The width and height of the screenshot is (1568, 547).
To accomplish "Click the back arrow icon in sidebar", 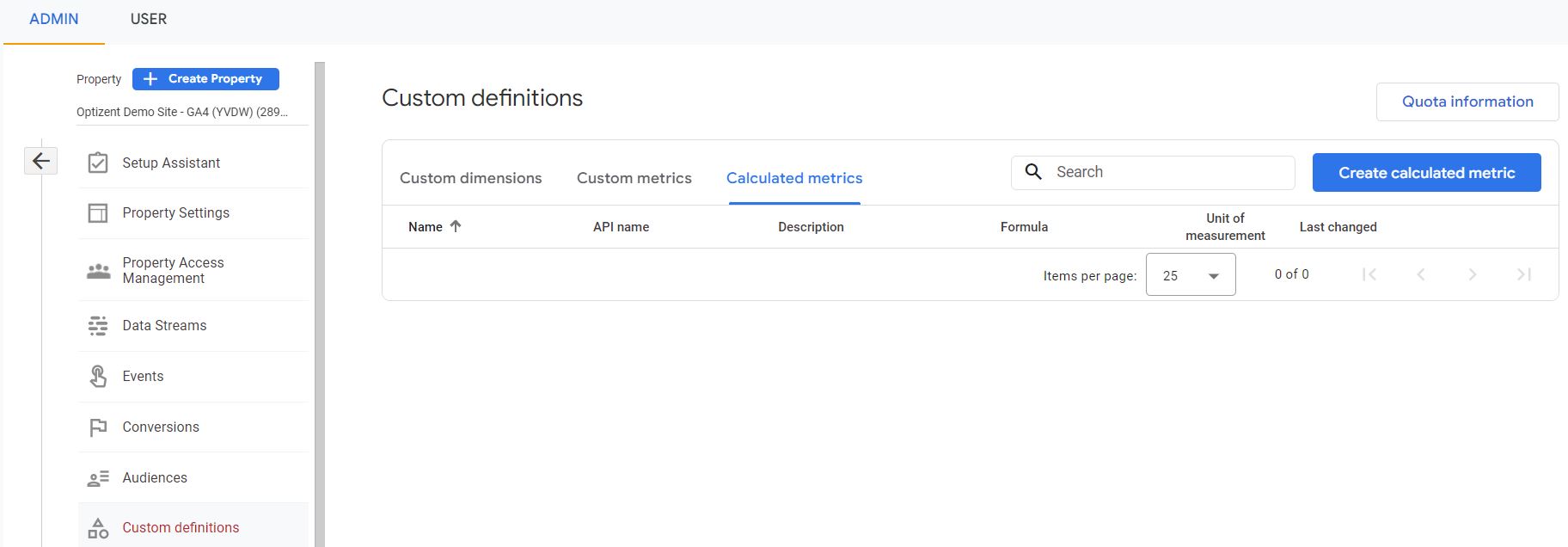I will [x=40, y=161].
